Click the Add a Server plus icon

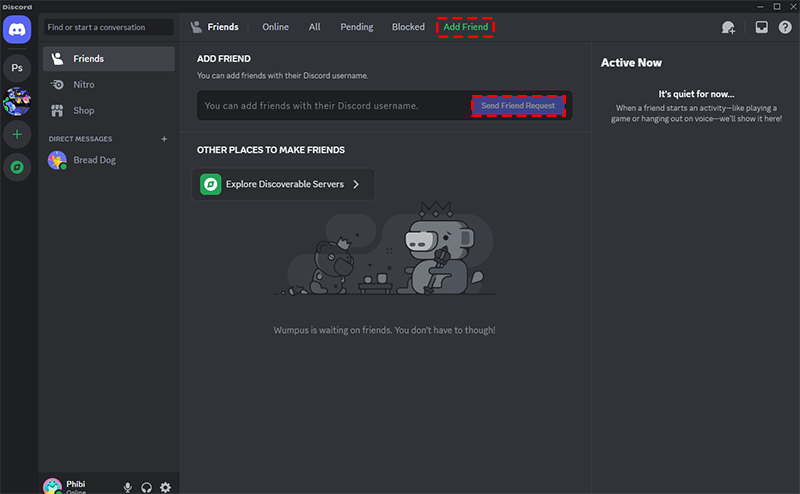19,133
